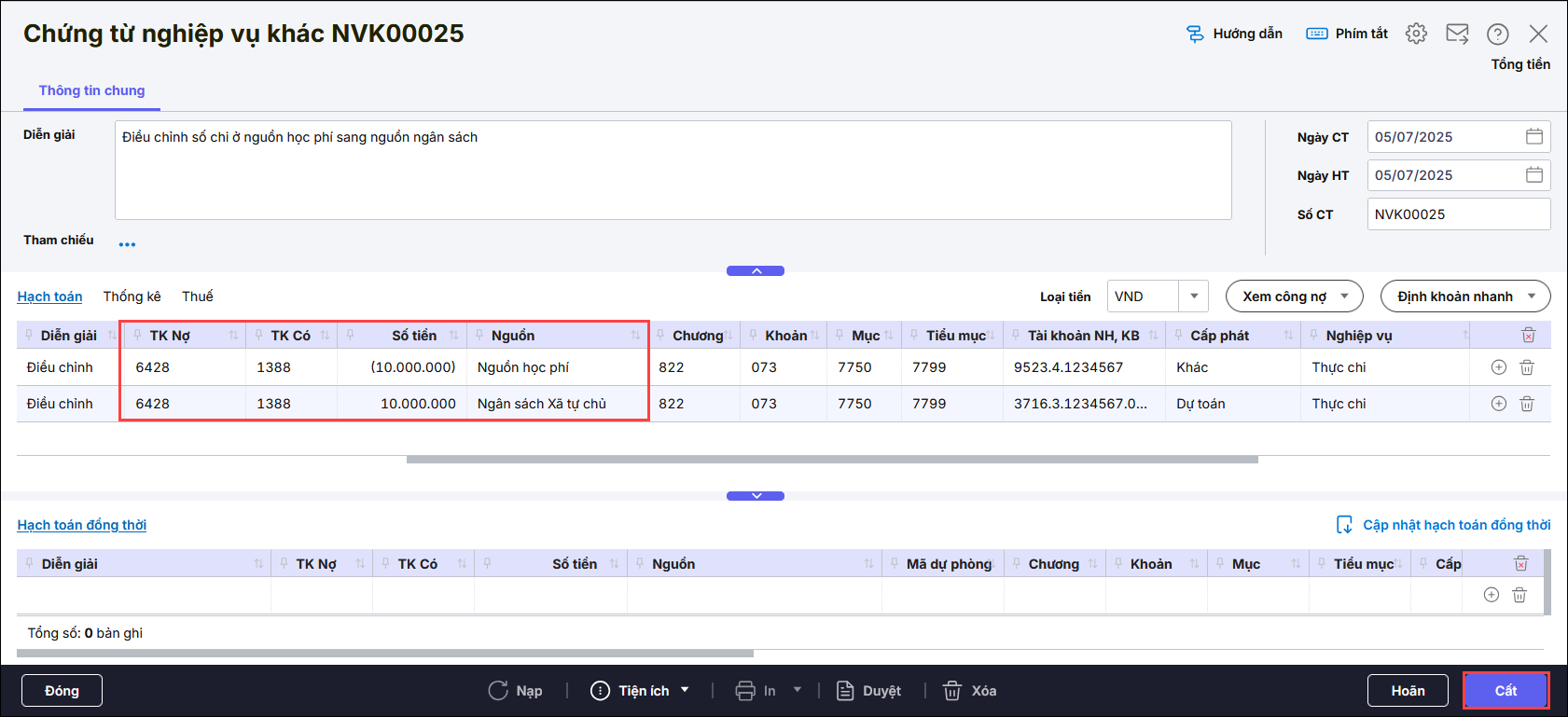The image size is (1568, 717).
Task: Click the Tham chiếu ellipsis icon
Action: click(127, 244)
